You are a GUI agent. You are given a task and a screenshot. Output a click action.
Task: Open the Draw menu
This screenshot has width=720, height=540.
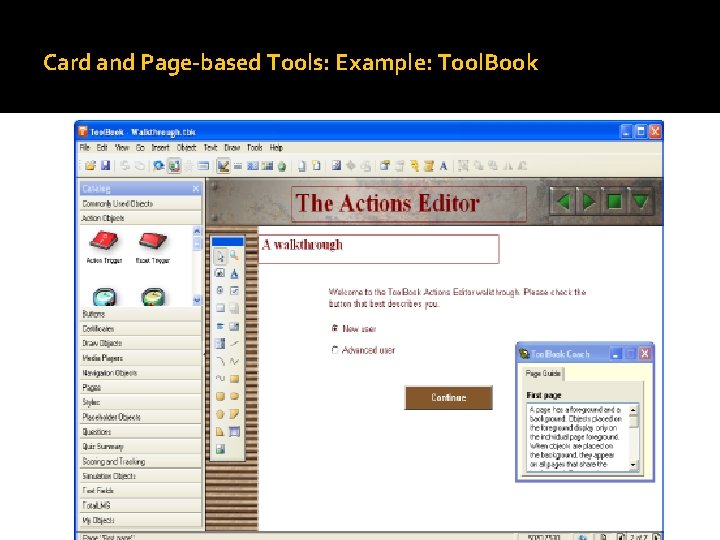click(x=232, y=147)
